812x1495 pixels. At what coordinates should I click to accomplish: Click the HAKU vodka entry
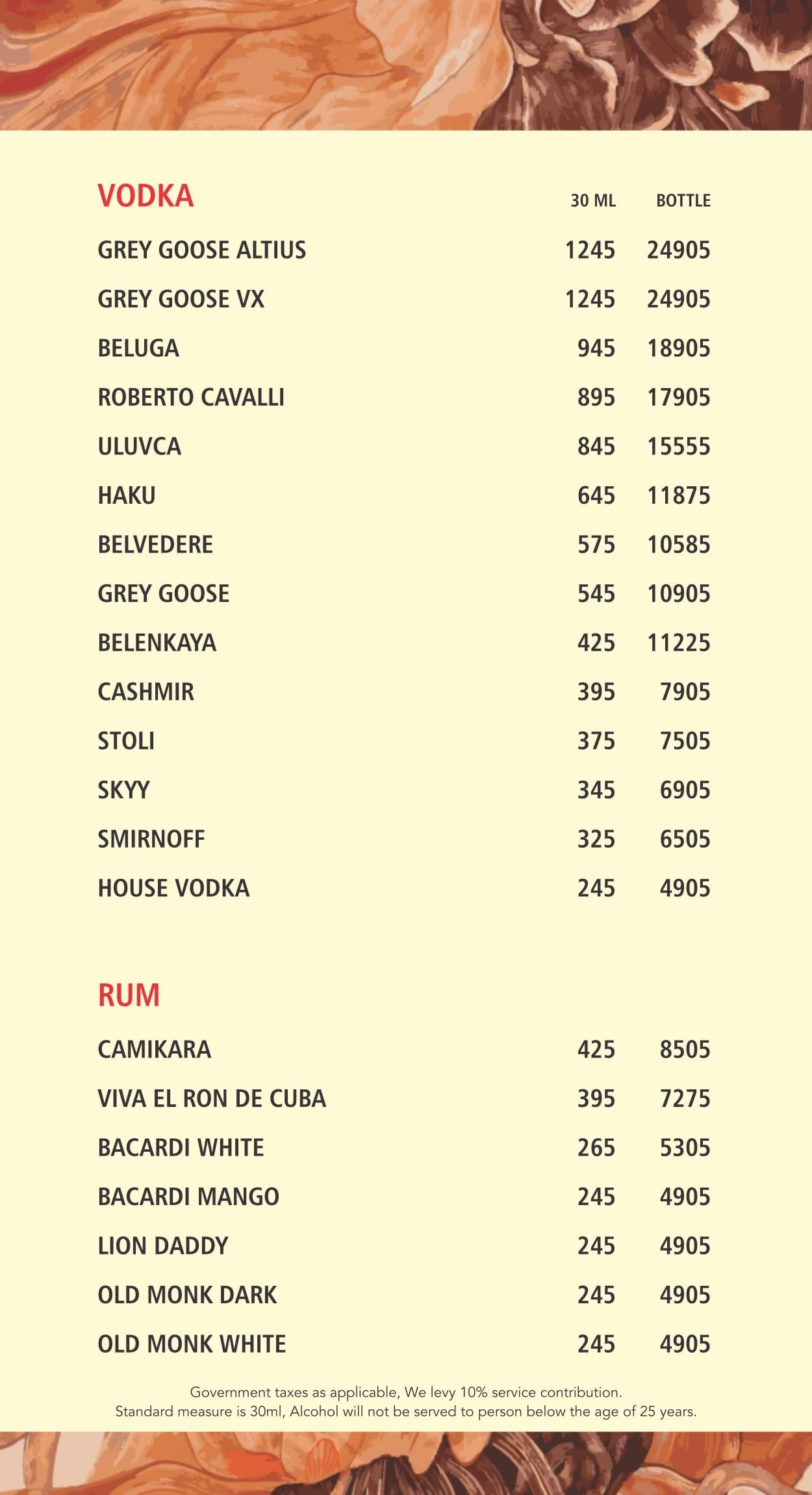(x=127, y=496)
